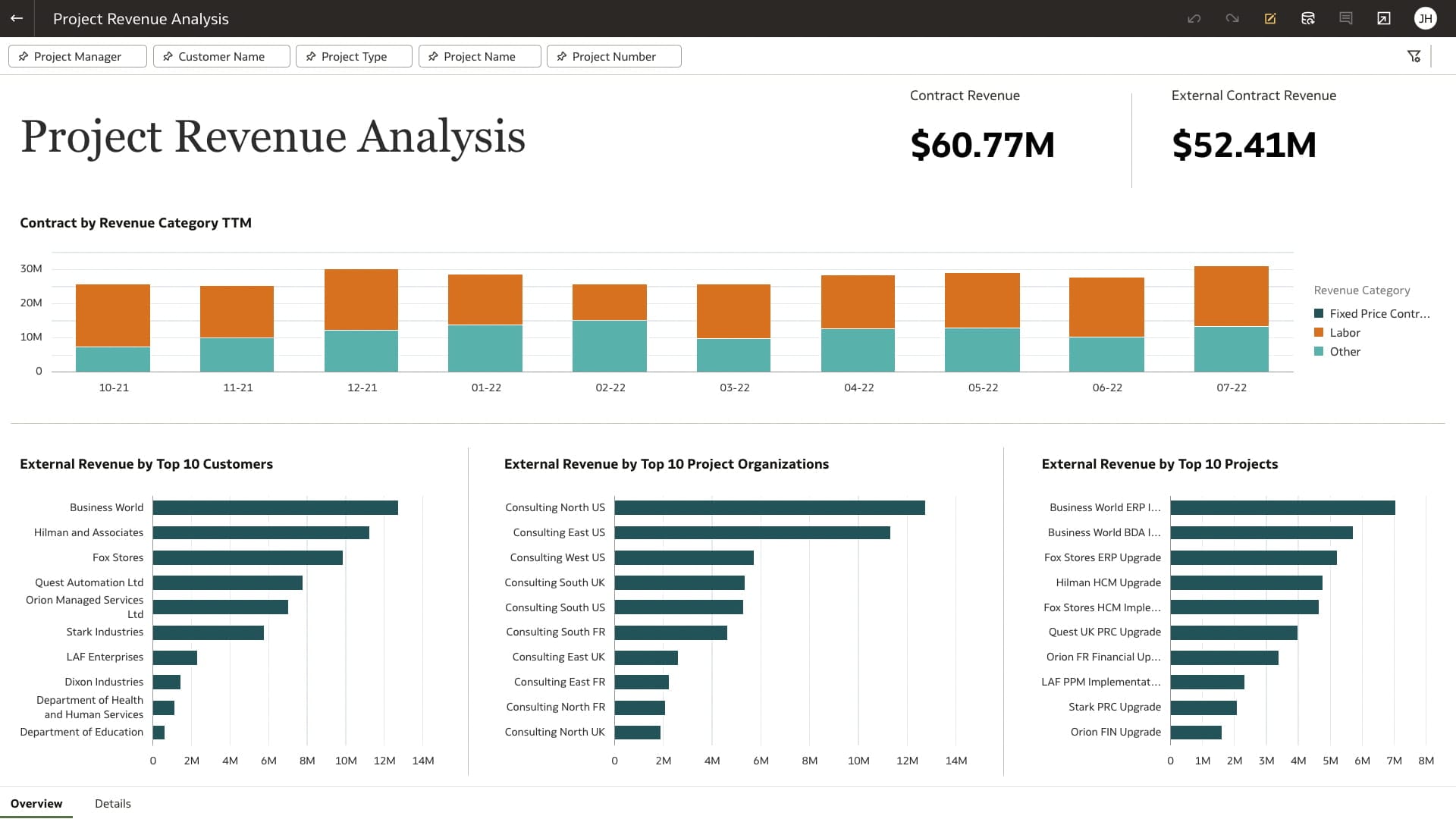Open back navigation arrow
Image resolution: width=1456 pixels, height=819 pixels.
(17, 18)
